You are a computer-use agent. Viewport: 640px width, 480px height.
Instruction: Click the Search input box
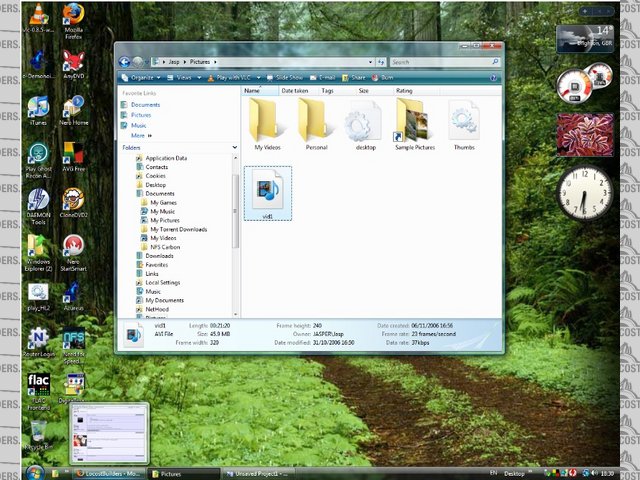(438, 62)
